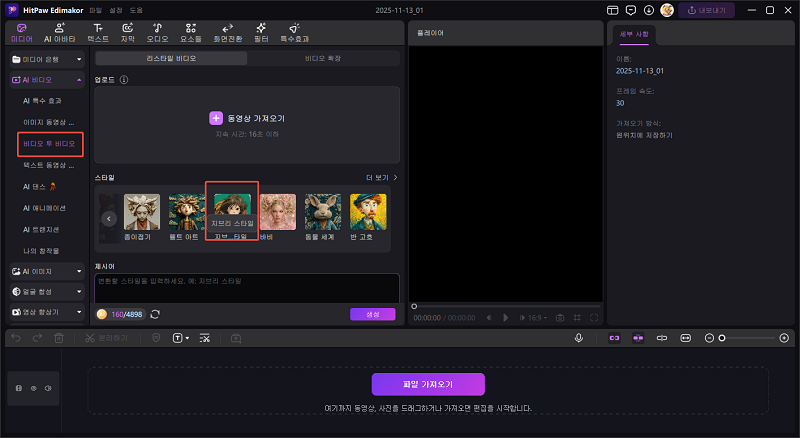
Task: Click the 제시어 prompt input field
Action: [247, 288]
